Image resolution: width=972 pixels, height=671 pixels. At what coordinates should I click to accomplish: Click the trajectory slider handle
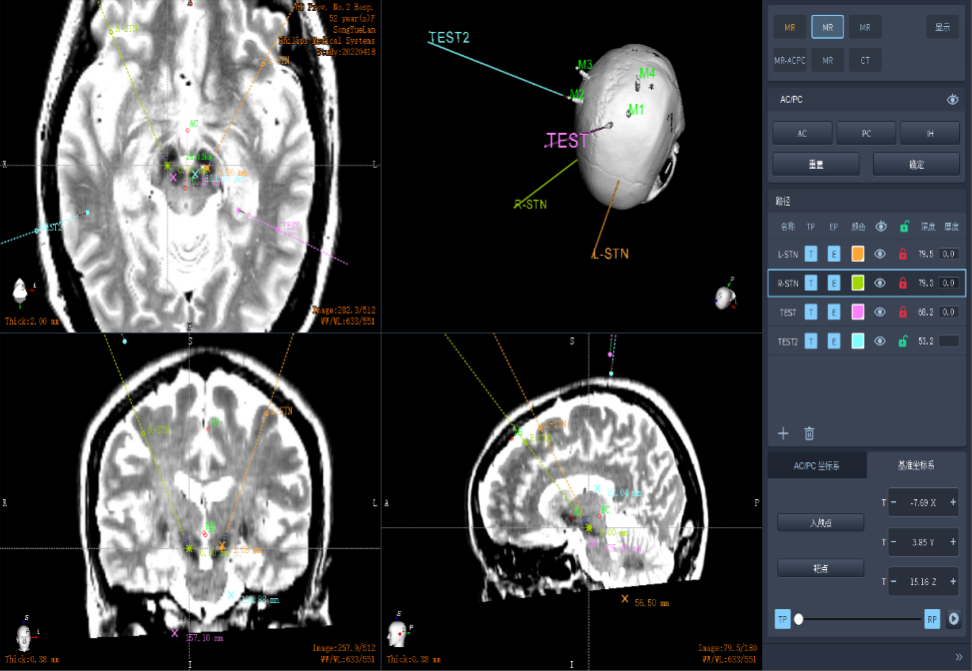coord(798,619)
